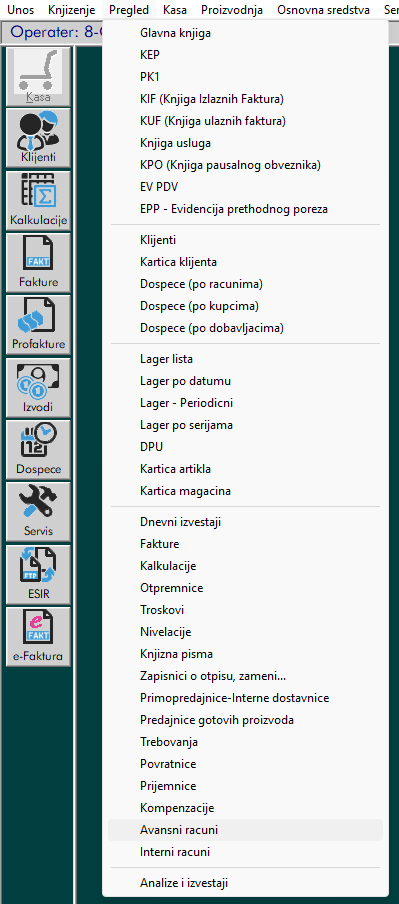Open Primopredajnice-Interne dostavnice
Image resolution: width=399 pixels, height=904 pixels.
[245, 698]
